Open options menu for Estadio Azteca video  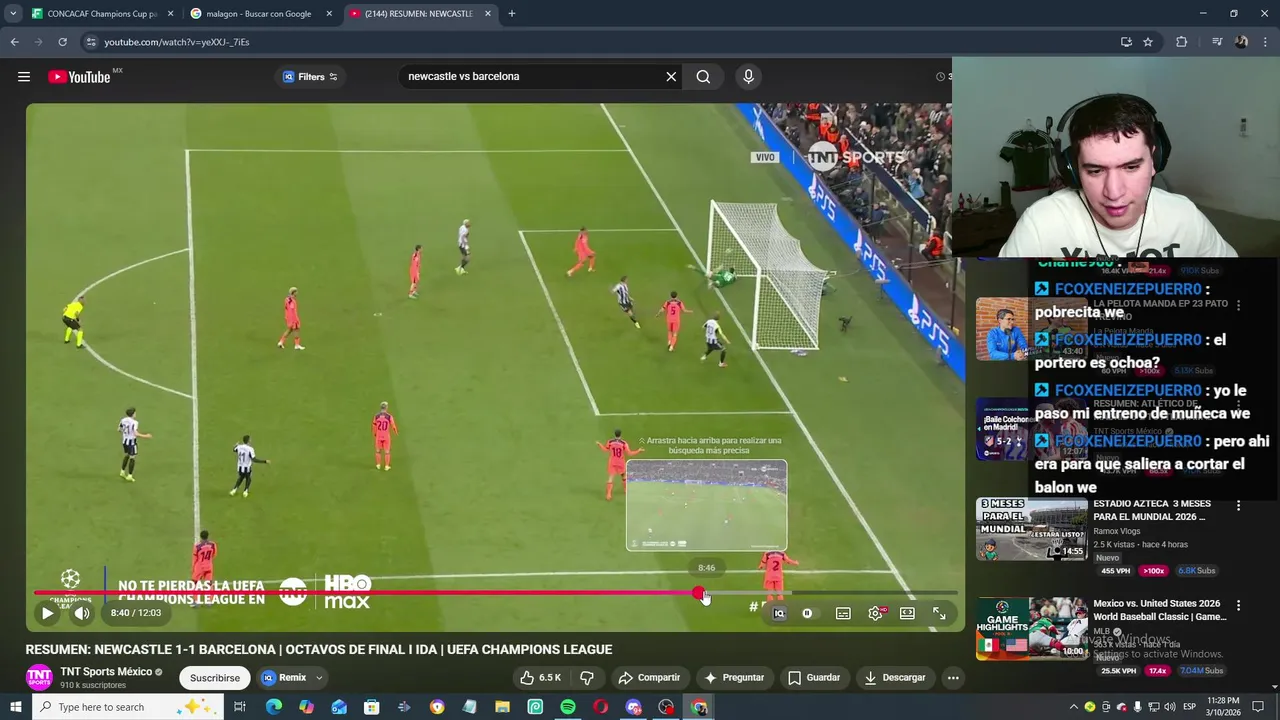coord(1239,506)
